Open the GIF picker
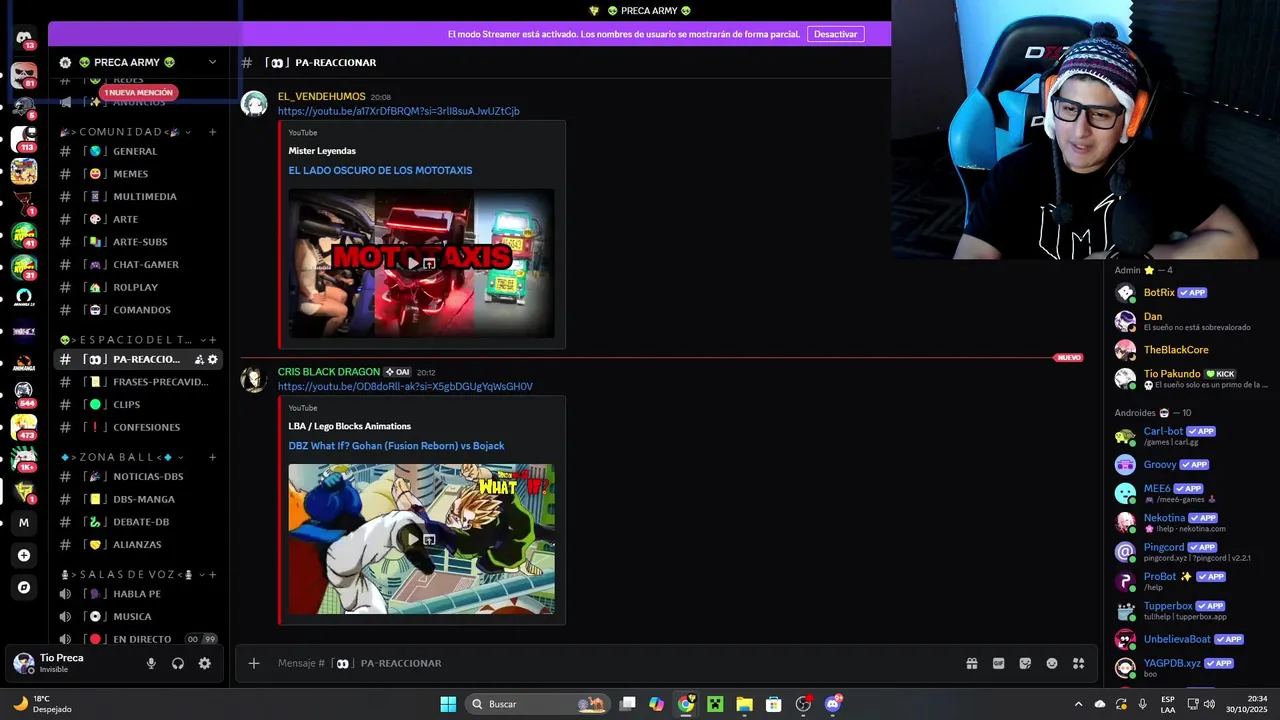 tap(998, 663)
